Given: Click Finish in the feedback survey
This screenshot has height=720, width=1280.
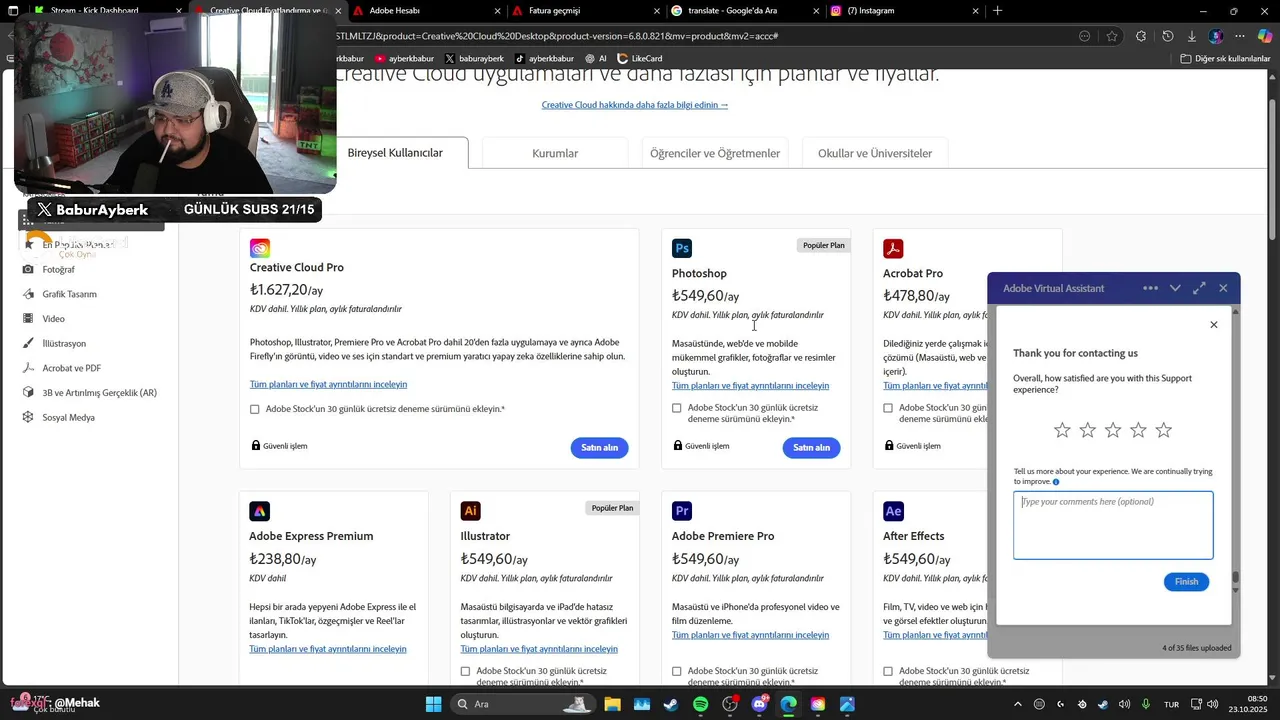Looking at the screenshot, I should point(1186,582).
